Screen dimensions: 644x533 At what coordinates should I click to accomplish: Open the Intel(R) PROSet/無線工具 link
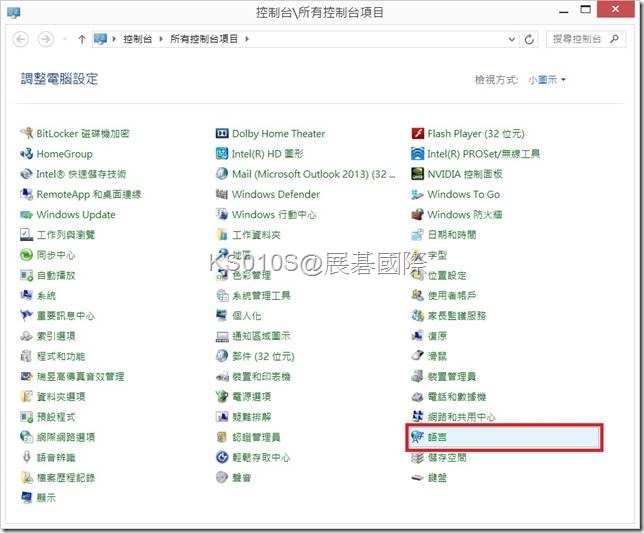[484, 154]
